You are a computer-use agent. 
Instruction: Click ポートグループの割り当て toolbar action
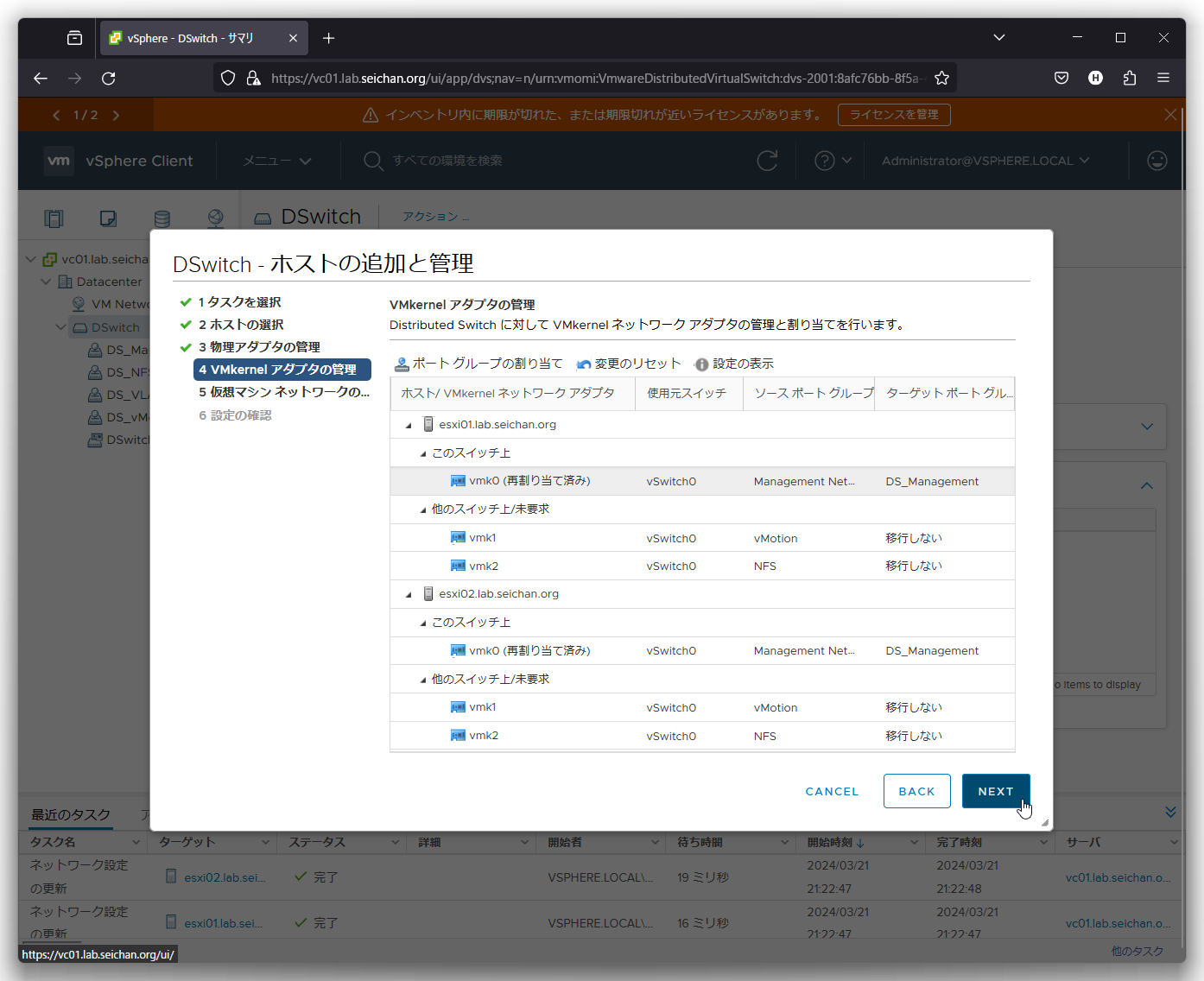478,364
